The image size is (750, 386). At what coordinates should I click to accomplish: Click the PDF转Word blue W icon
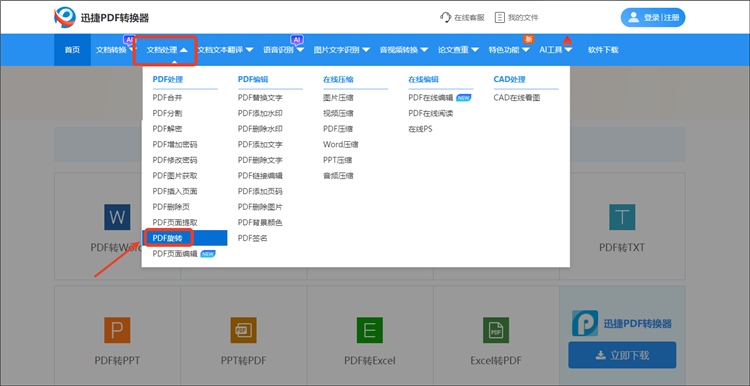tap(117, 217)
